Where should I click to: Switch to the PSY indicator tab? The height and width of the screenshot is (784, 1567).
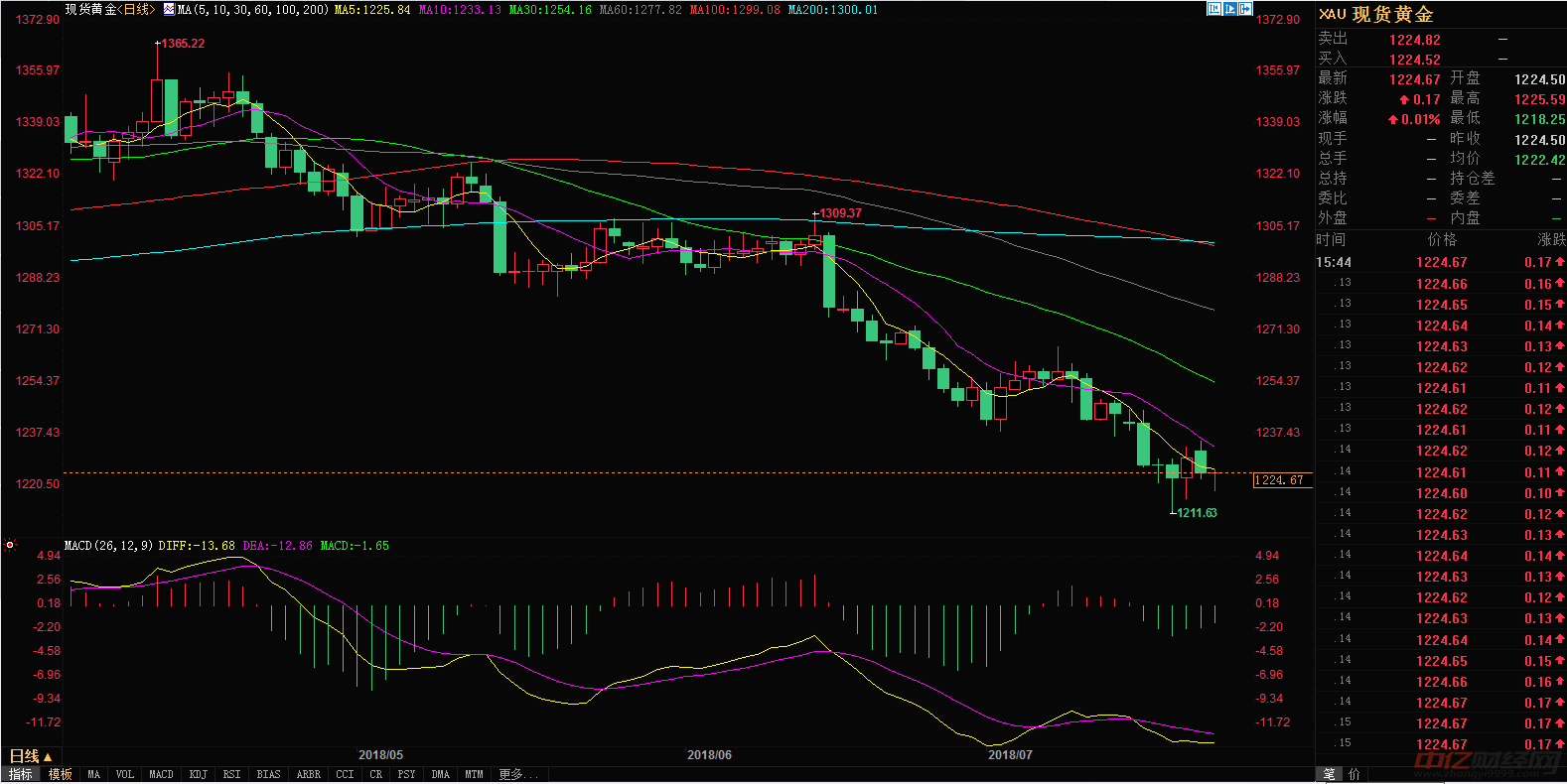click(406, 774)
